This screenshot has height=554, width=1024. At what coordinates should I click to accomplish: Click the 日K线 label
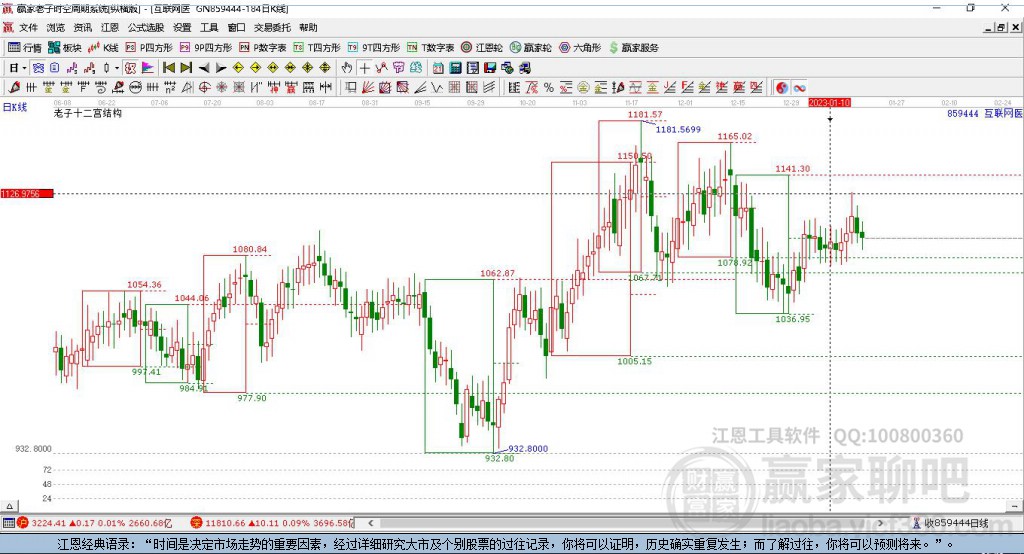(15, 107)
